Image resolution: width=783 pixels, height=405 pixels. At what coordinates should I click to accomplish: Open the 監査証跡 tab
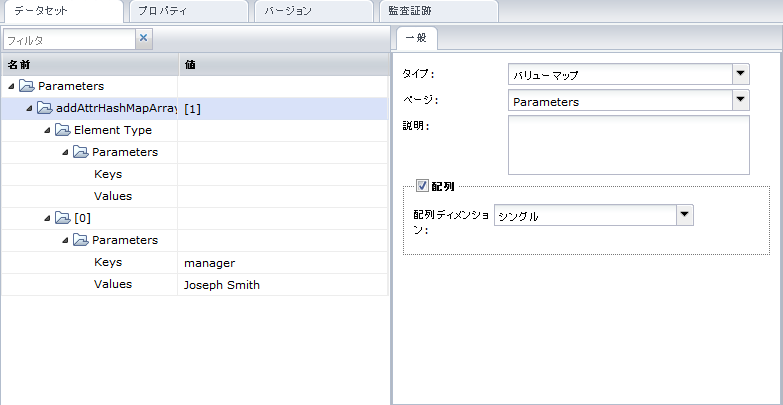436,11
